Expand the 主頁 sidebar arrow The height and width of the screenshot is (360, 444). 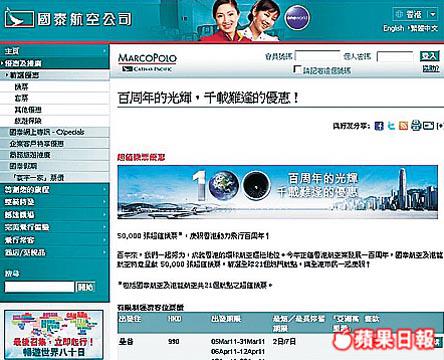[105, 51]
